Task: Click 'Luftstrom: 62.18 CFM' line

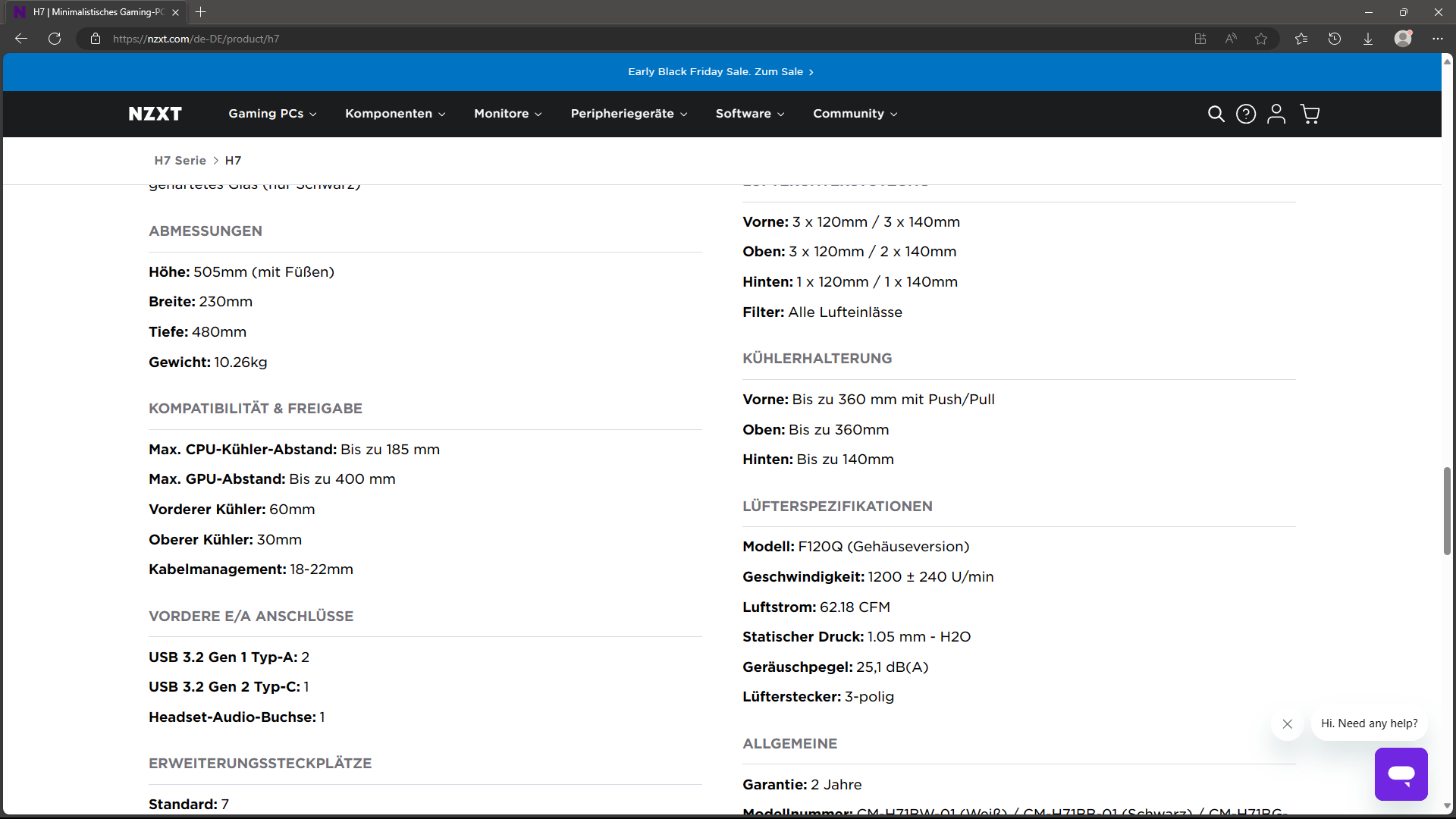Action: 817,607
